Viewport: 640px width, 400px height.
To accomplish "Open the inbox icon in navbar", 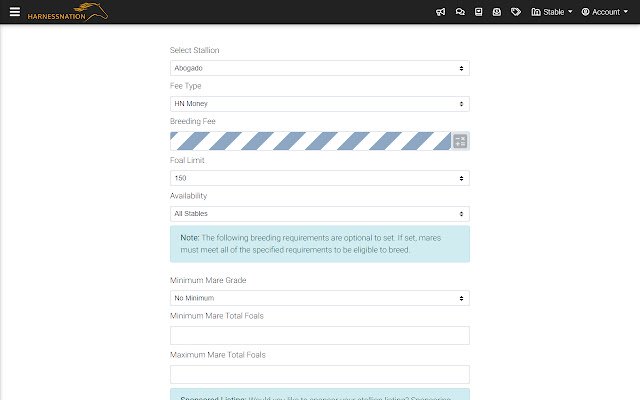I will (x=497, y=12).
